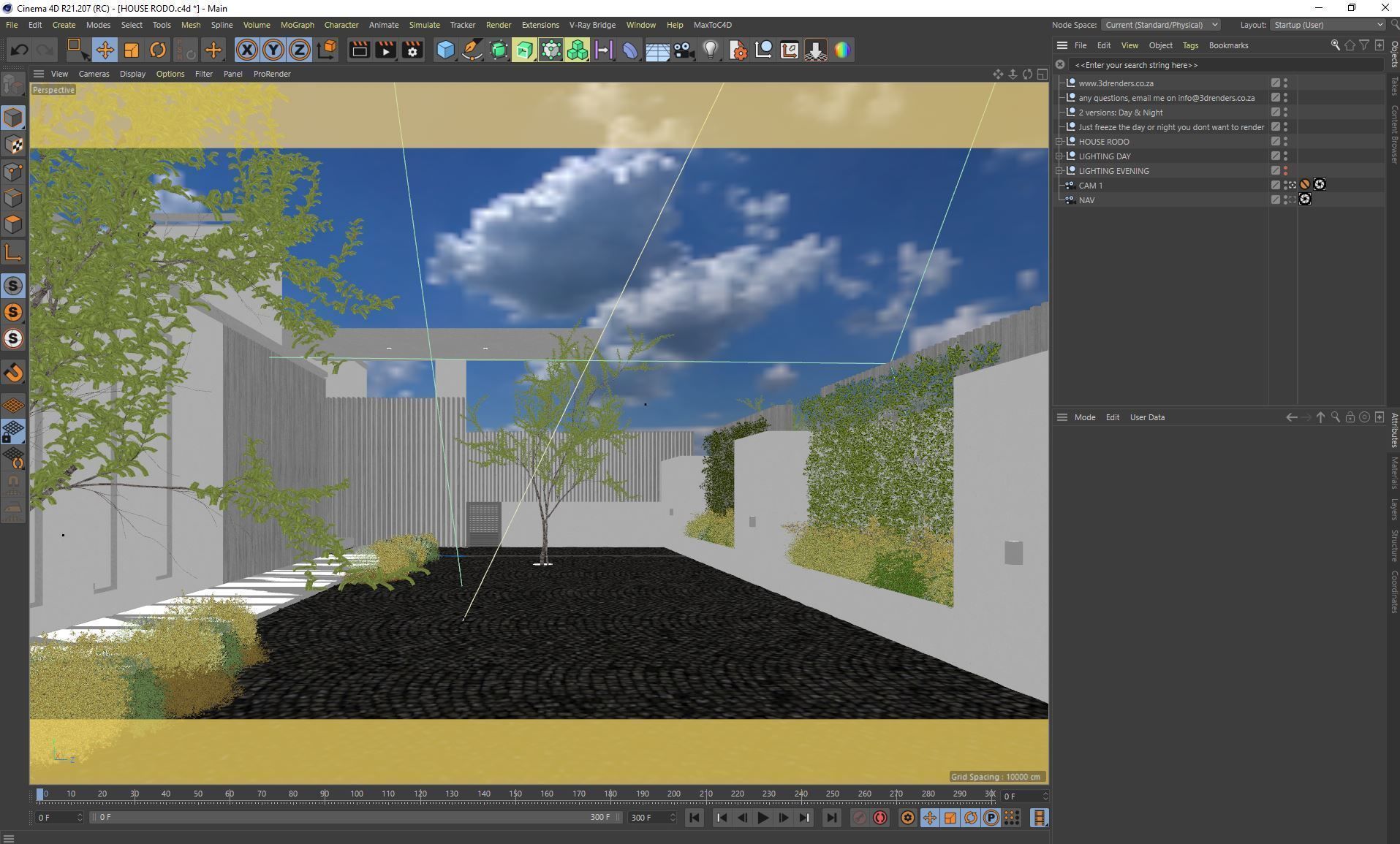Viewport: 1400px width, 844px height.
Task: Click the Bend deformer icon
Action: 630,50
